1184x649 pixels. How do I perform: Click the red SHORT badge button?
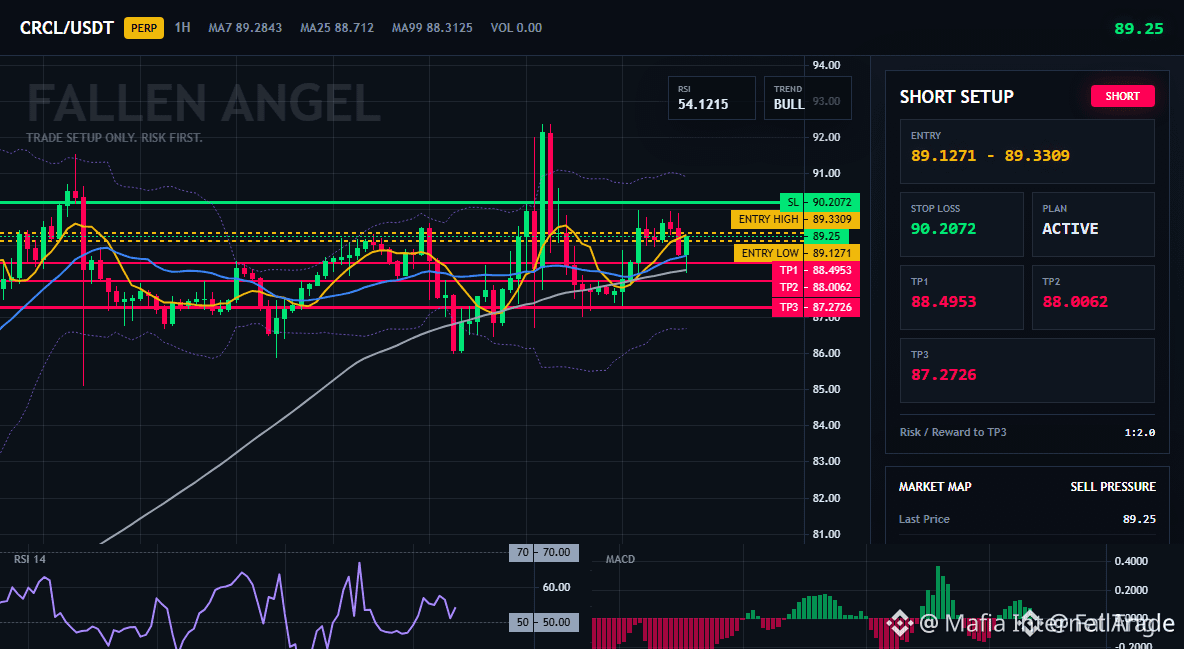tap(1122, 96)
